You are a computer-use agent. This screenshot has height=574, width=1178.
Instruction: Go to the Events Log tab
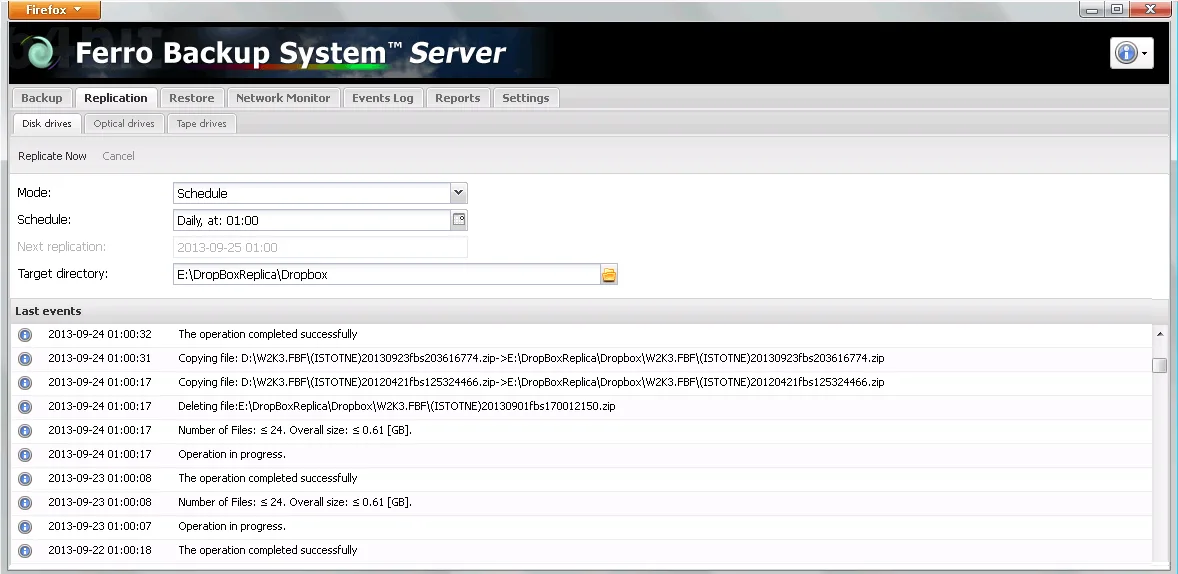382,98
